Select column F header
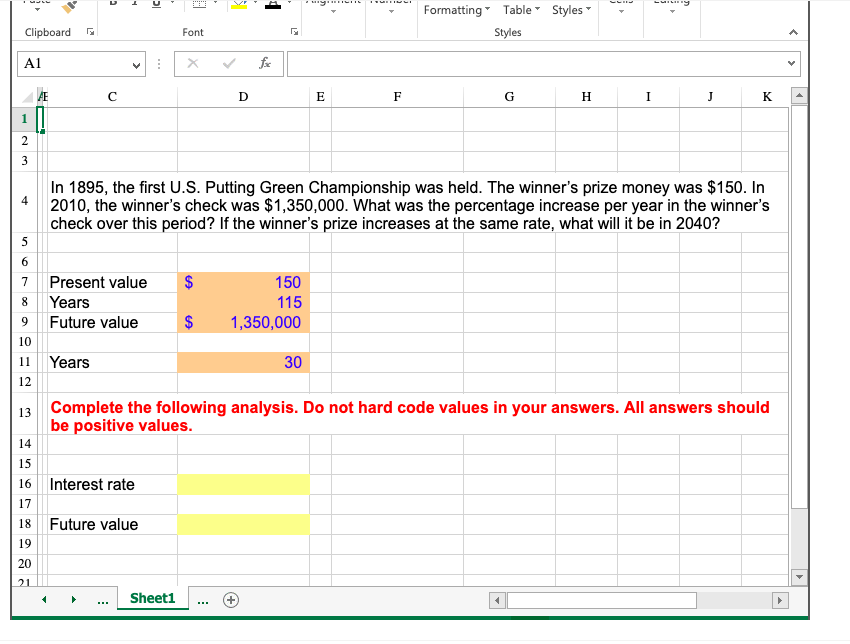Image resolution: width=850 pixels, height=644 pixels. (x=397, y=97)
